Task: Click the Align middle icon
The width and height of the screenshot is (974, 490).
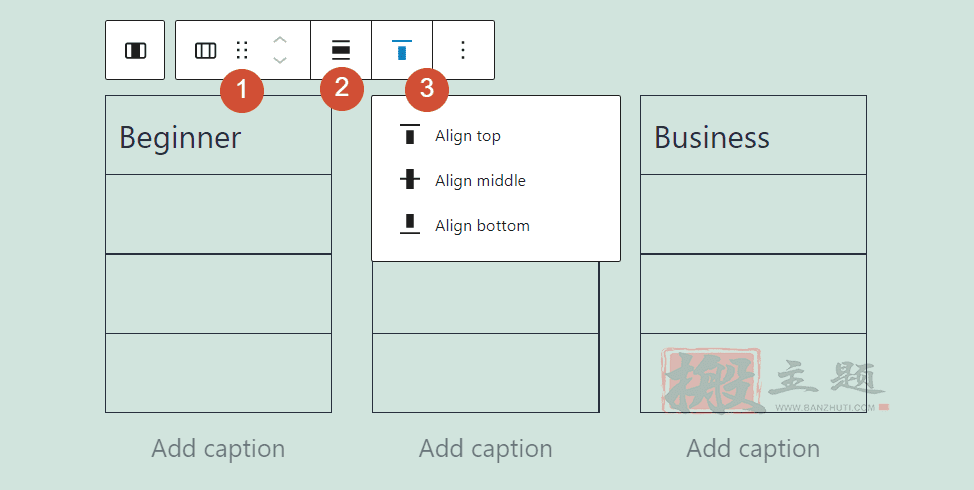Action: click(409, 179)
